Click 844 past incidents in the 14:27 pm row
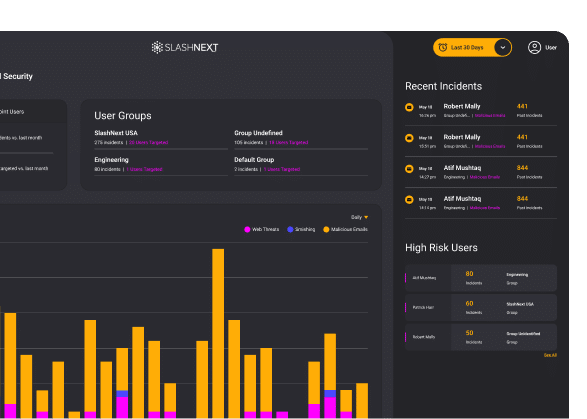Viewport: 587px width, 419px height. (x=522, y=168)
